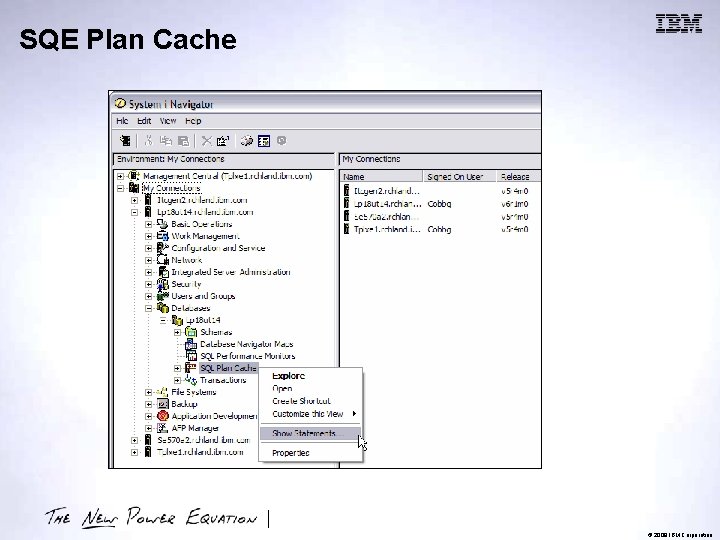Expand the Schemas node
The image size is (720, 540).
tap(177, 332)
